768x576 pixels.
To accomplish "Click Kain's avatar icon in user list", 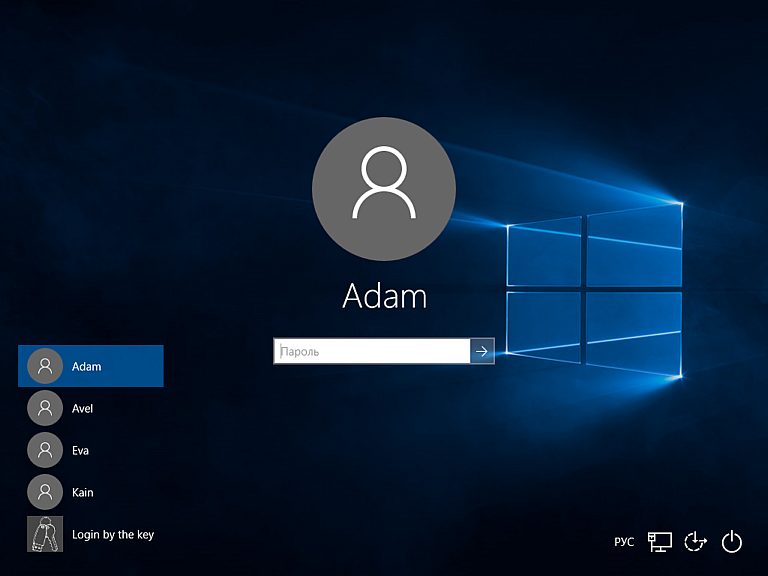I will pos(45,492).
